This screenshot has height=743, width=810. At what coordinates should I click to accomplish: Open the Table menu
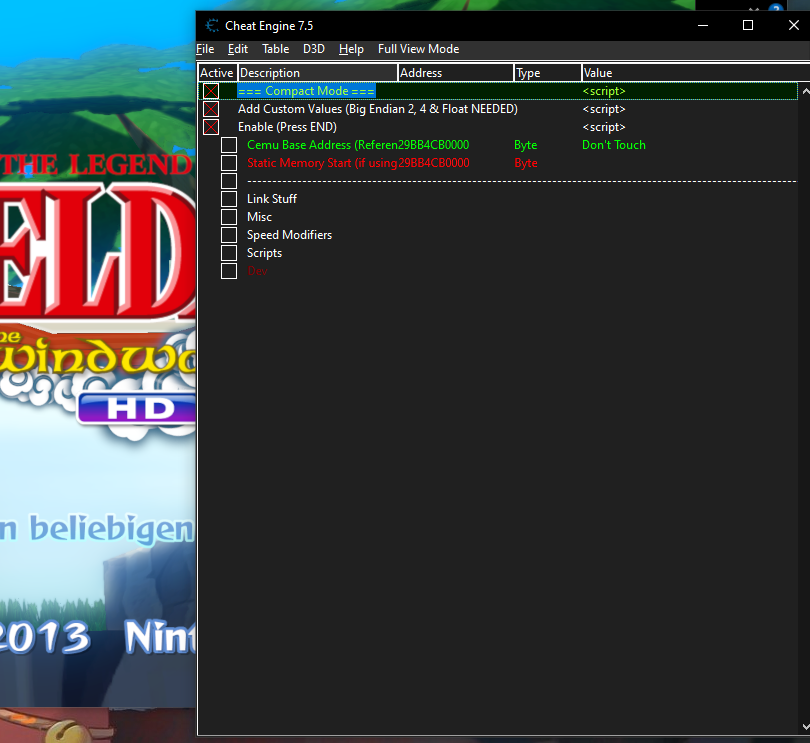point(275,49)
